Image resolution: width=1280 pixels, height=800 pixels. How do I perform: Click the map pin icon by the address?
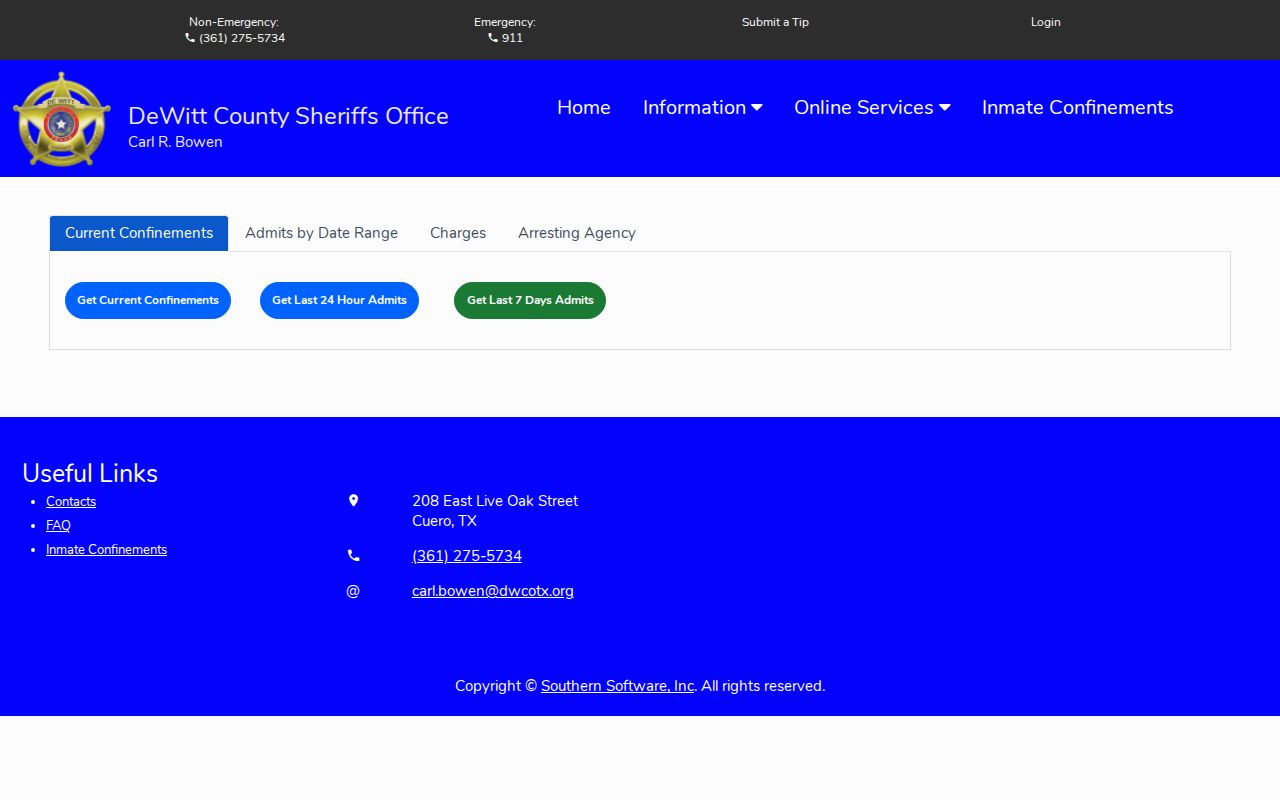pos(353,501)
